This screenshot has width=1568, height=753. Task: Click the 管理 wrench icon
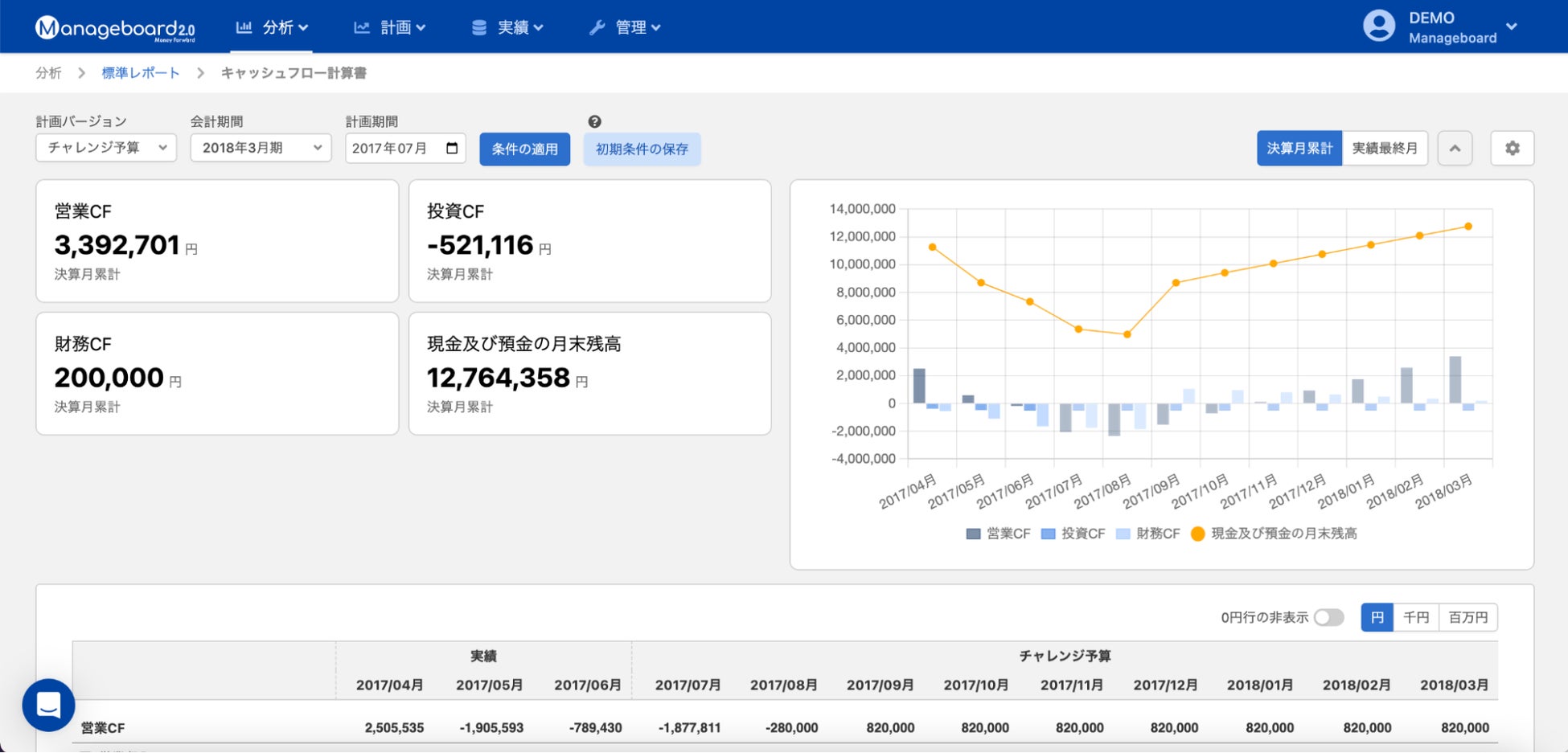(x=597, y=28)
